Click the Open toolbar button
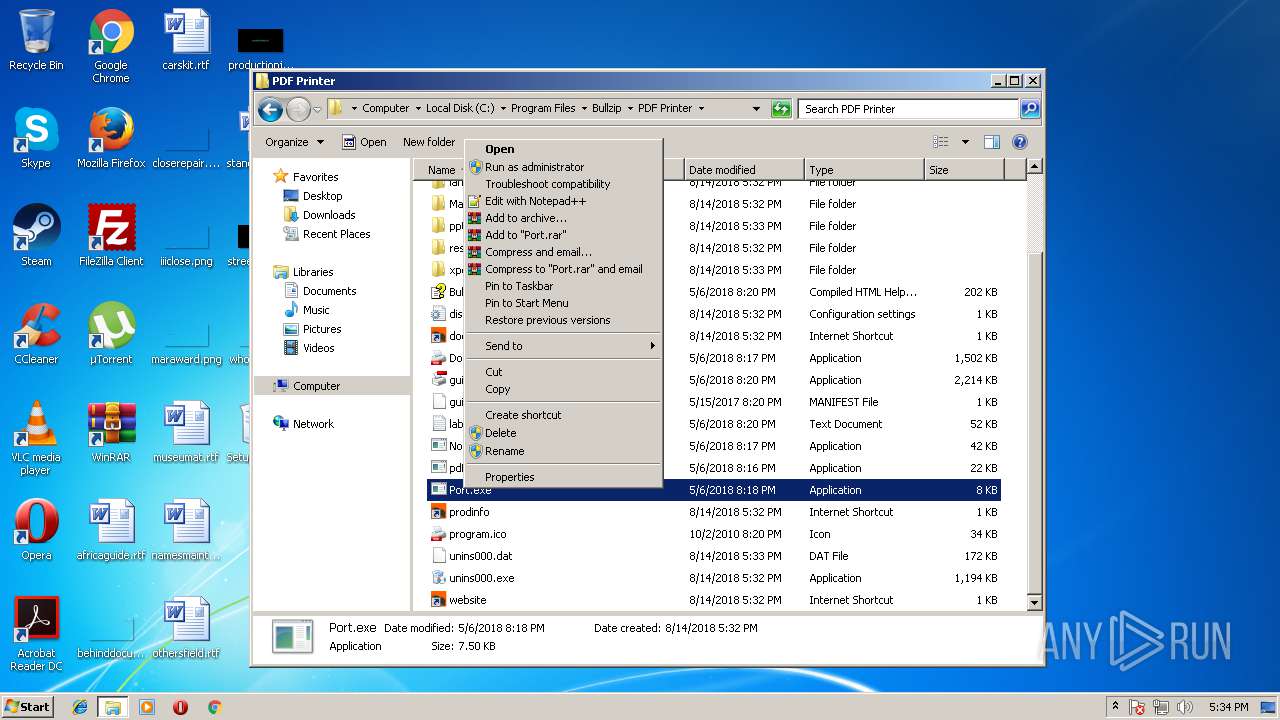This screenshot has width=1280, height=720. (364, 142)
